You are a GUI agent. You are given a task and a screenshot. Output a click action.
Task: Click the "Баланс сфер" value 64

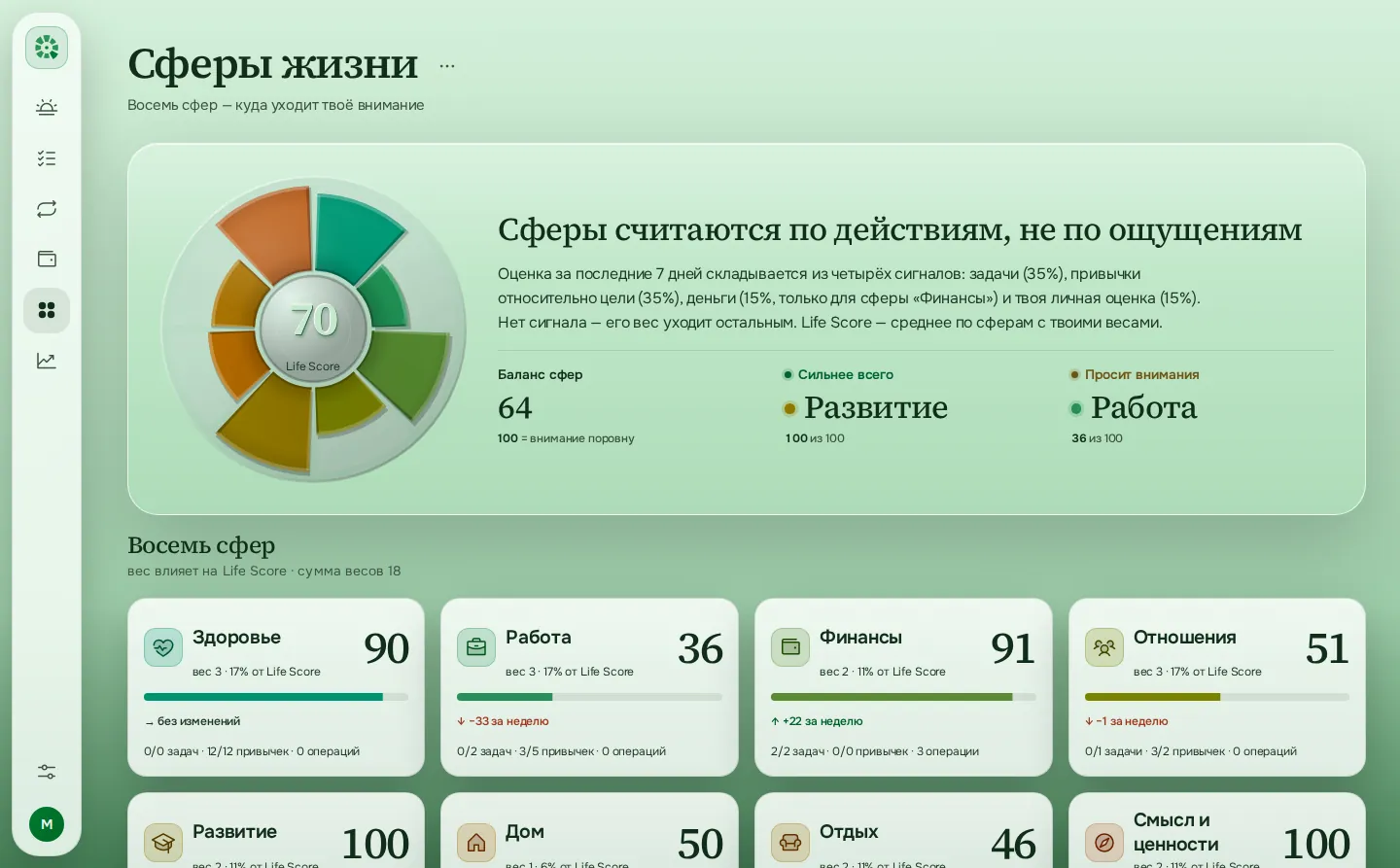click(515, 408)
